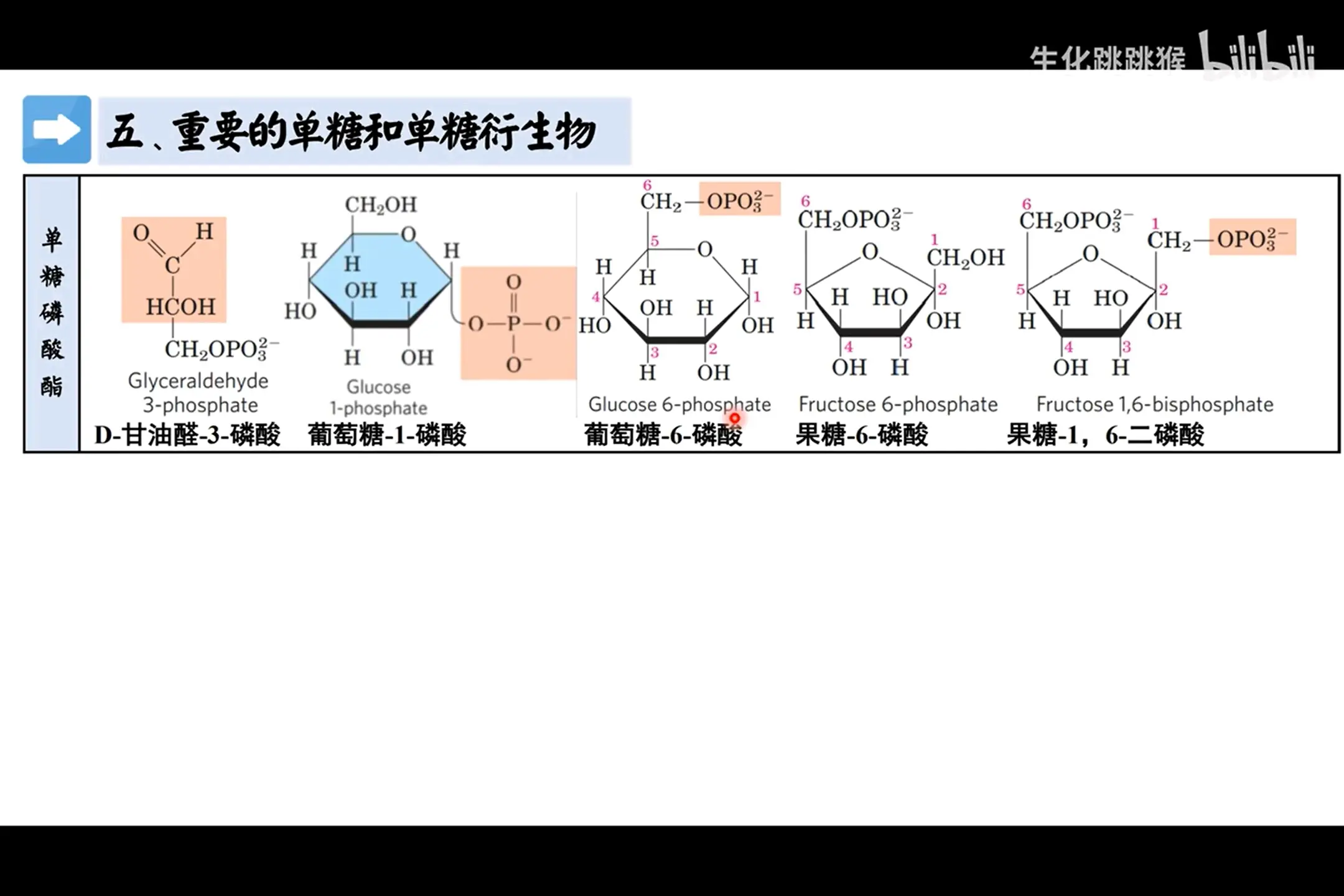
Task: Click the highlighted OPO3 on Fructose 1,6-bisphosphate
Action: (x=1253, y=237)
